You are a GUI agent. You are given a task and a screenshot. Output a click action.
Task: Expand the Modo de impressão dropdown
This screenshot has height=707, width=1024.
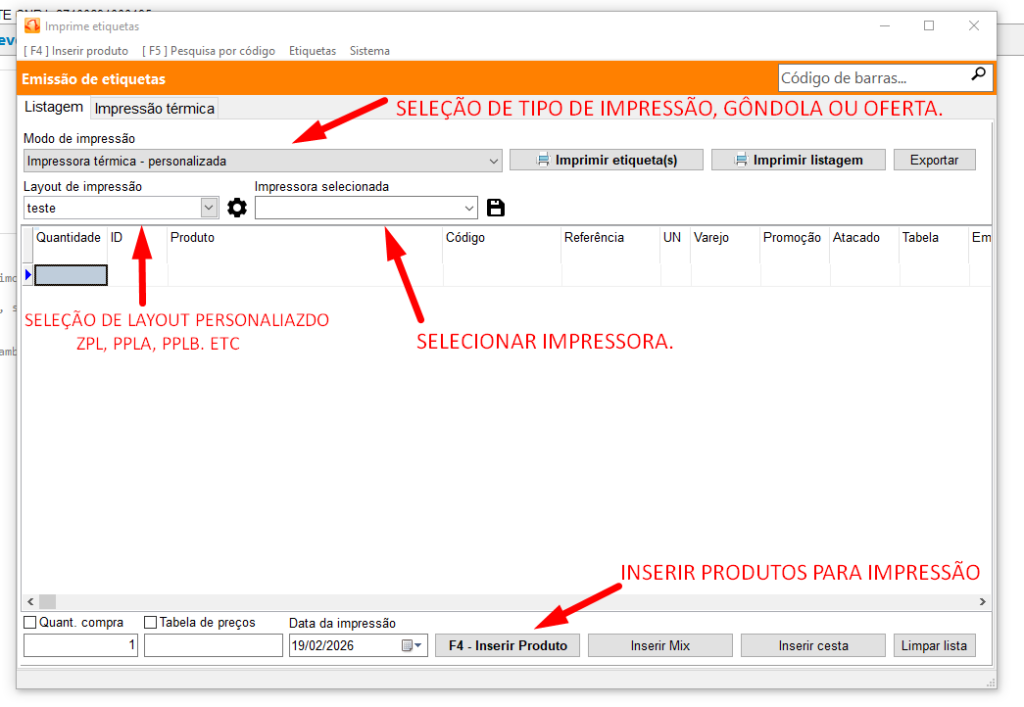(x=494, y=160)
